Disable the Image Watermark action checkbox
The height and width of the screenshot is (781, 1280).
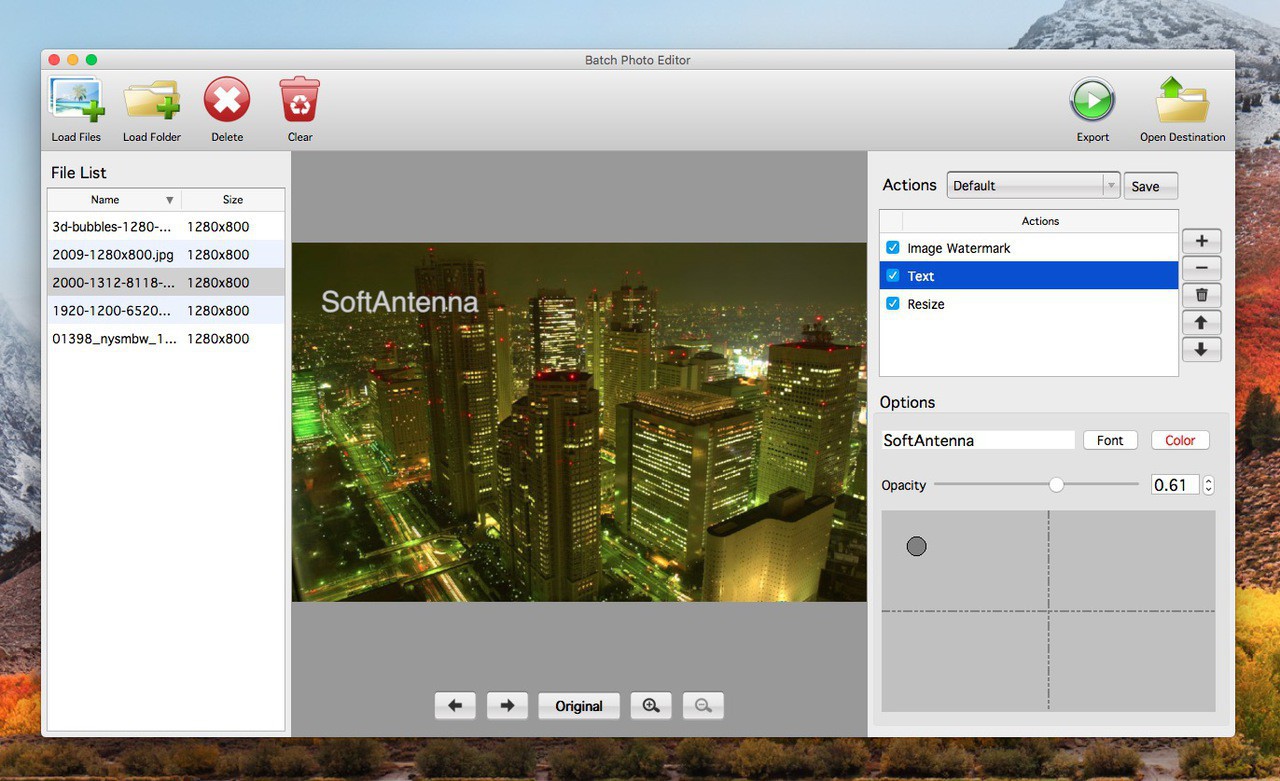(893, 248)
